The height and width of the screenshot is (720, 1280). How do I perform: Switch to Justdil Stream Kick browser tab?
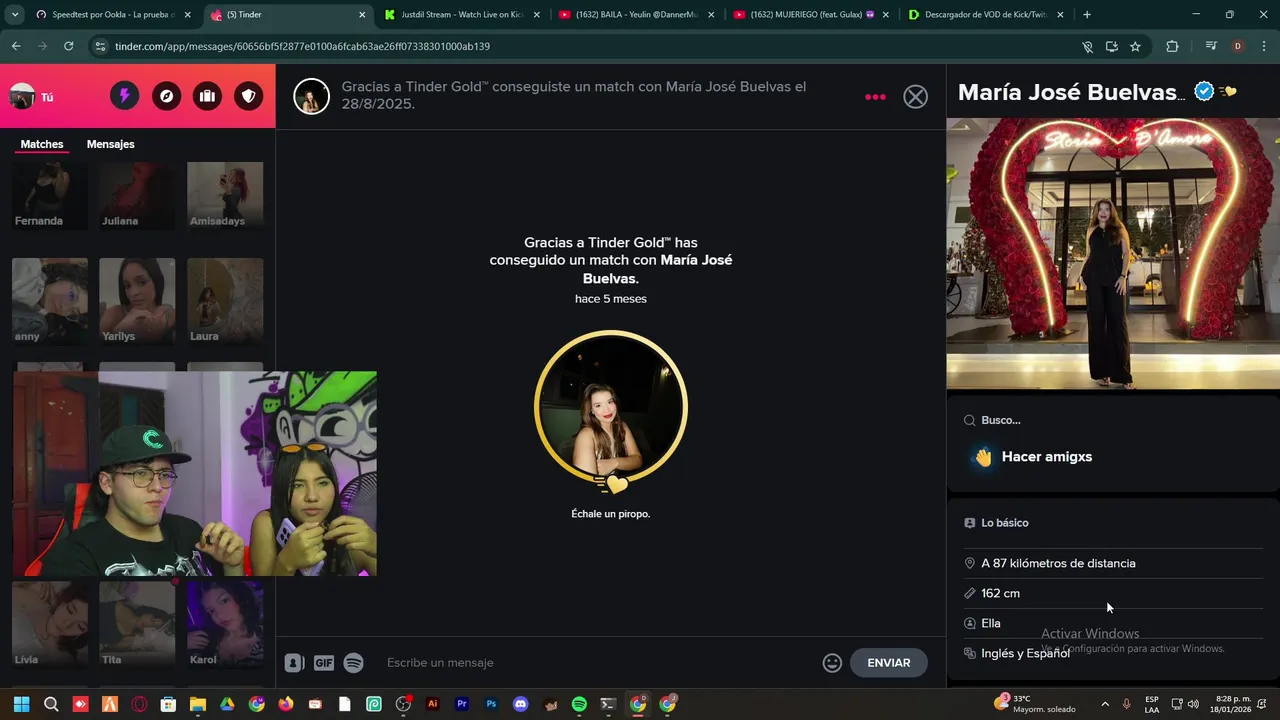tap(462, 15)
